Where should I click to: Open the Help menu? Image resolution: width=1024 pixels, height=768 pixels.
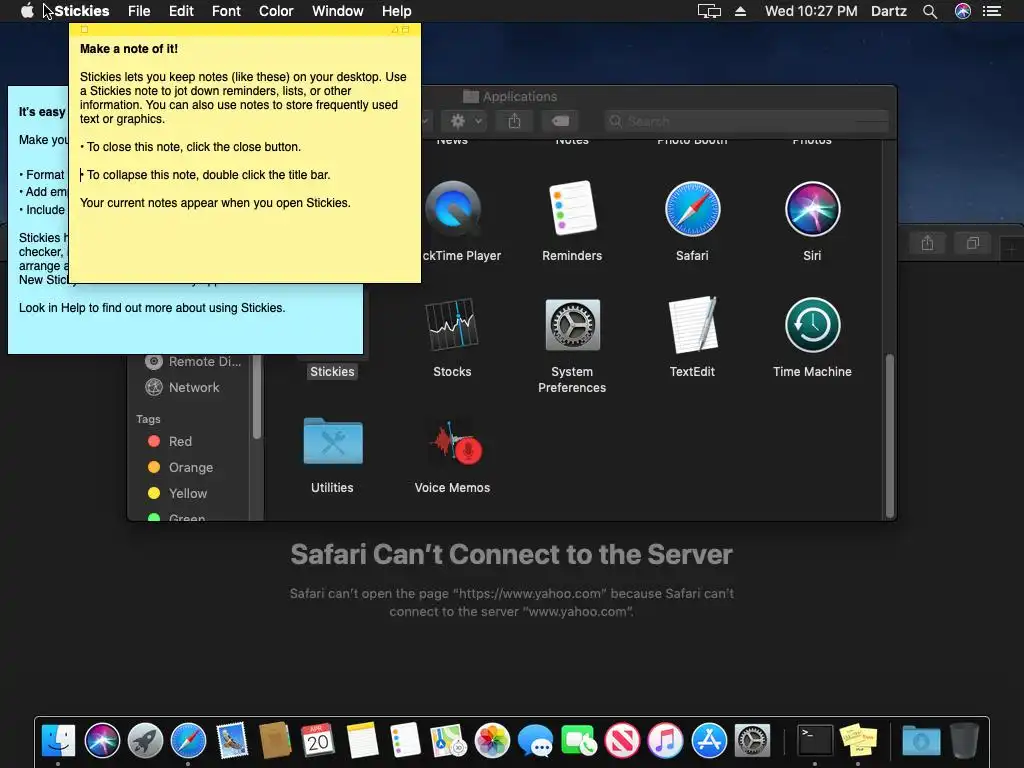tap(396, 11)
